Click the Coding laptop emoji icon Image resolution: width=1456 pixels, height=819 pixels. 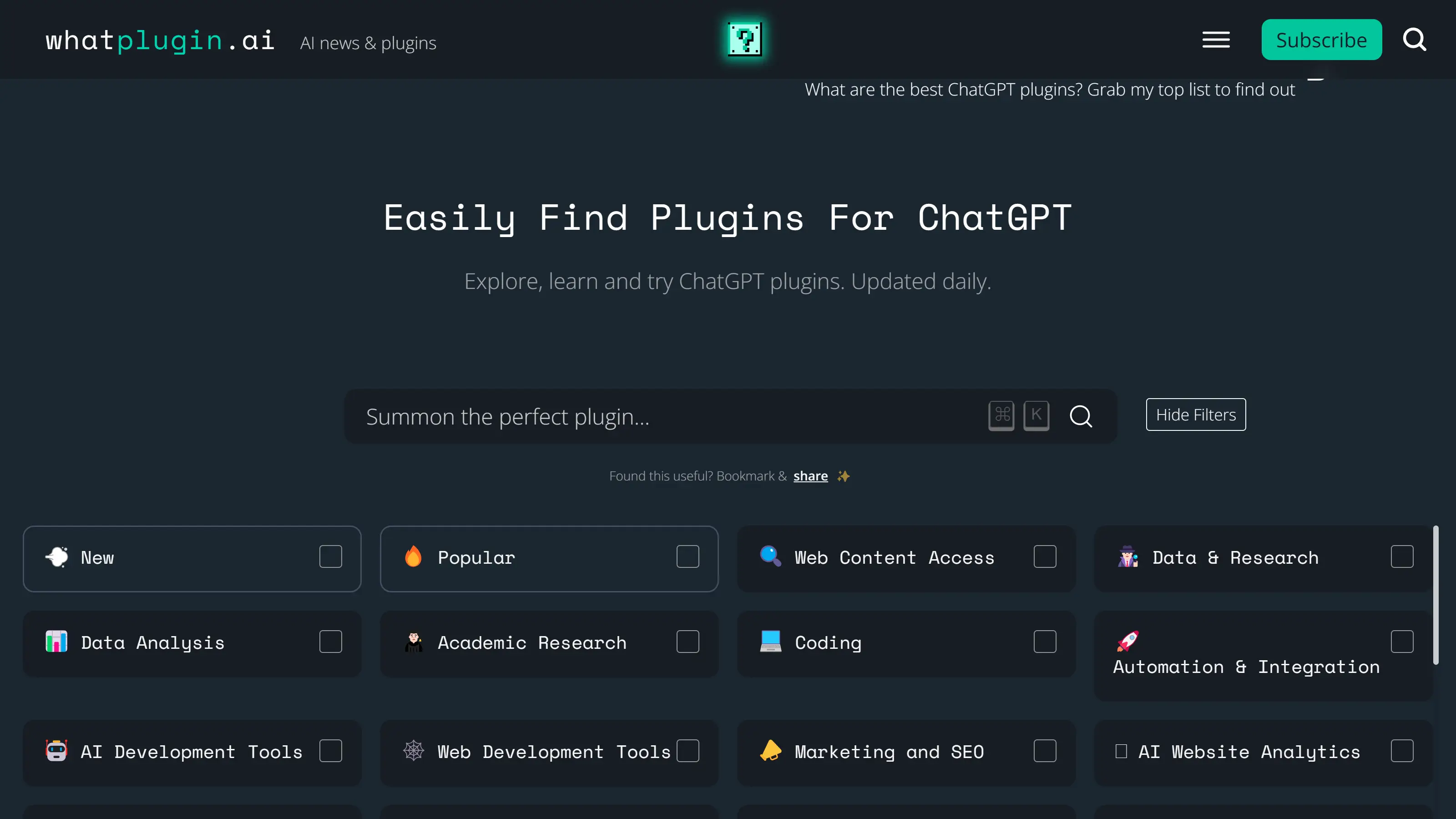click(x=770, y=641)
